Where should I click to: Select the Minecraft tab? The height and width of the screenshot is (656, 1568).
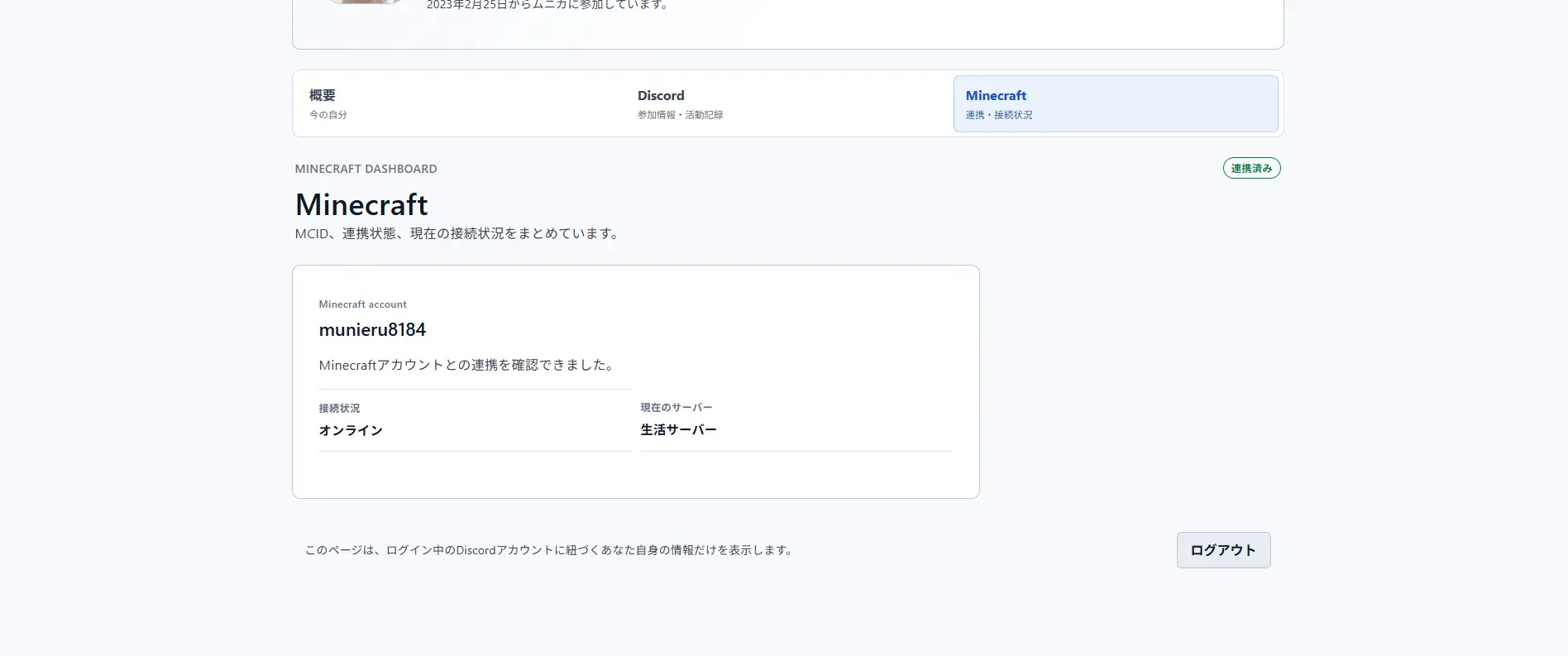[1116, 103]
